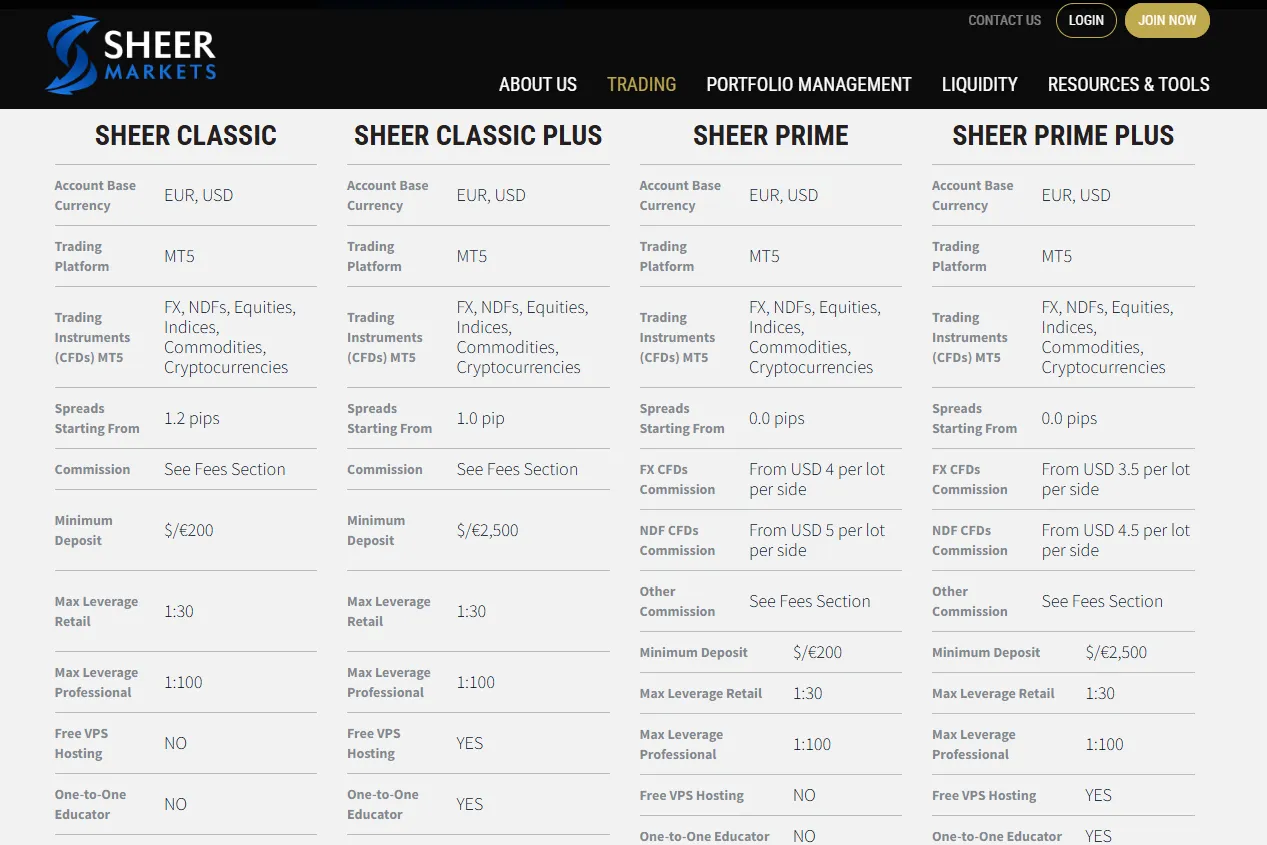Image resolution: width=1267 pixels, height=845 pixels.
Task: Click Sheer Classic Plus Free VPS Hosting 'YES'
Action: [470, 743]
